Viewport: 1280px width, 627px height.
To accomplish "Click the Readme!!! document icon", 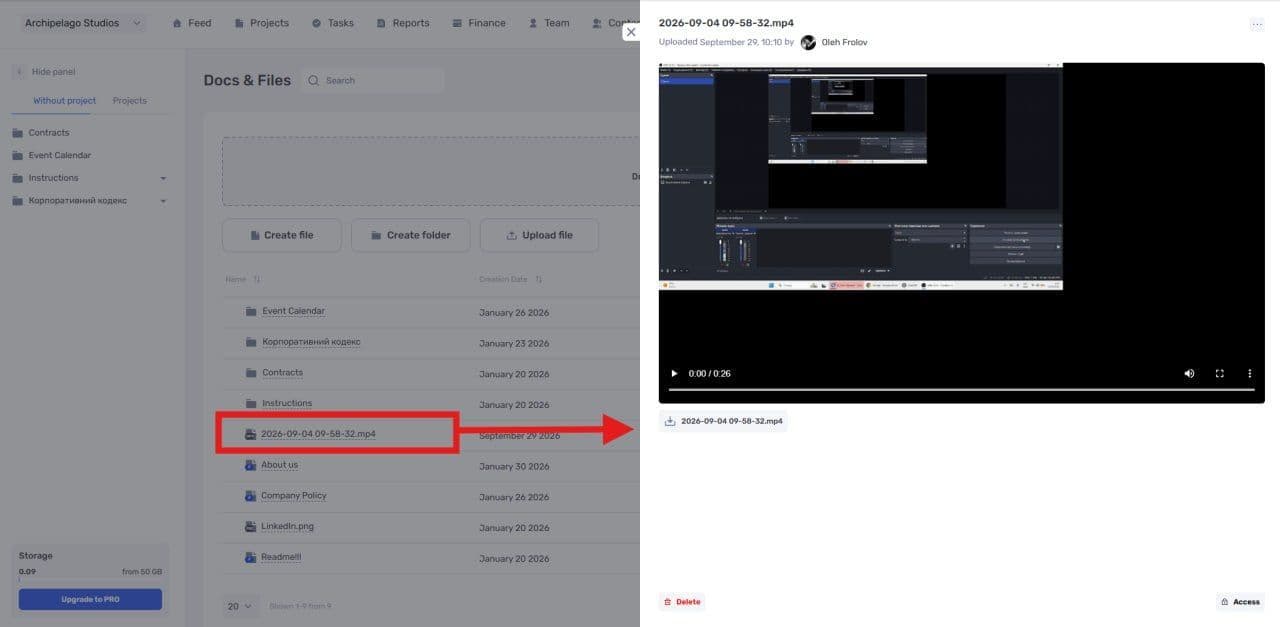I will [251, 557].
